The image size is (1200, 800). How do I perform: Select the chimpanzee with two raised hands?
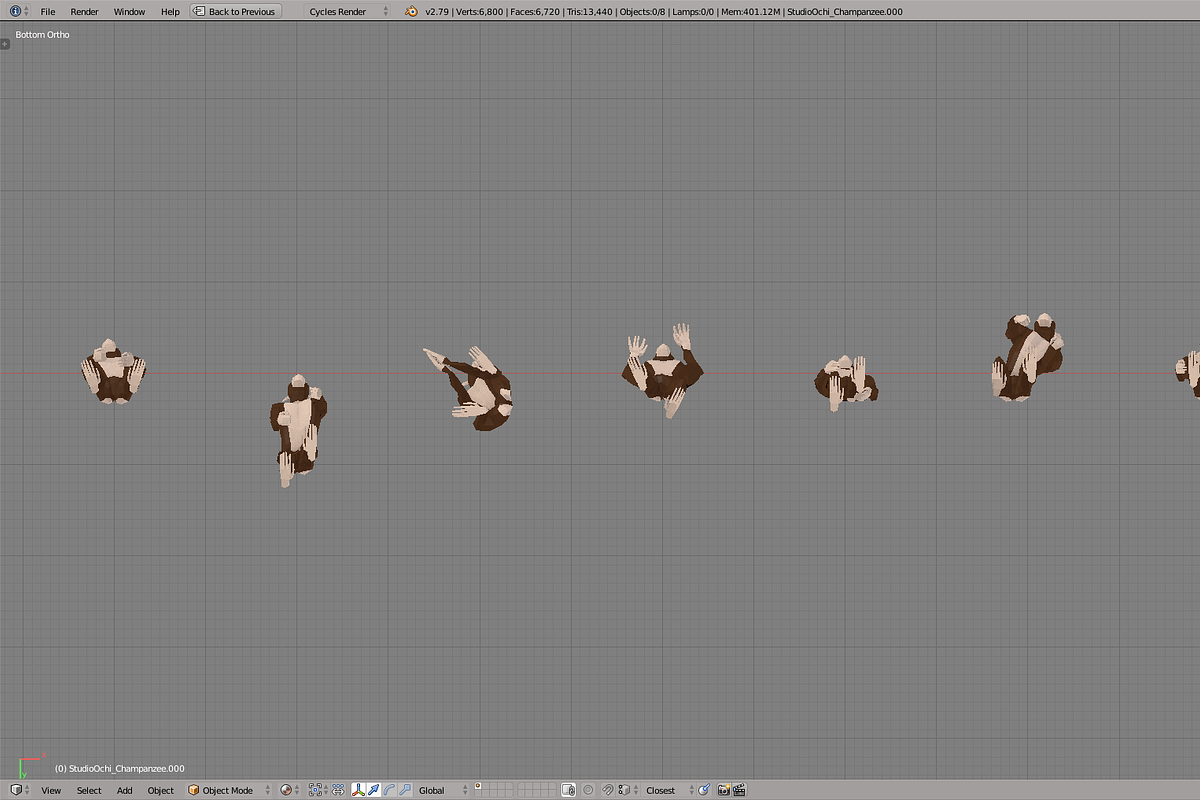click(664, 370)
